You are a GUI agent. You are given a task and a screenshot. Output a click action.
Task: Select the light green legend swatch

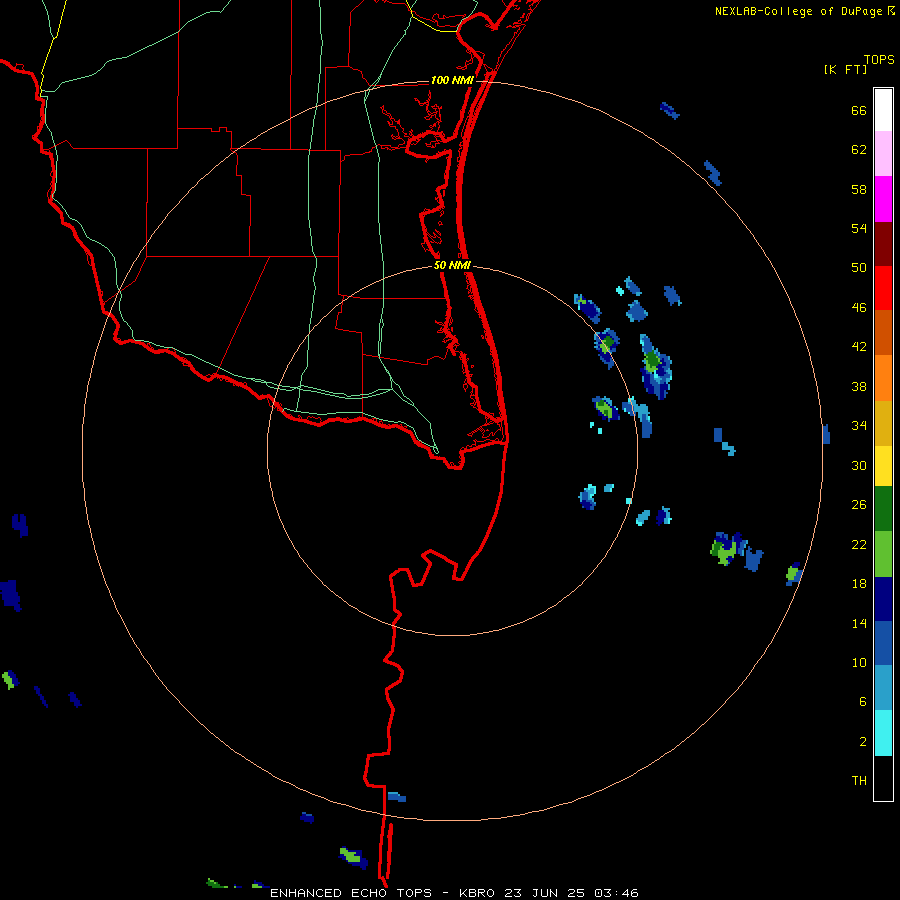coord(883,554)
